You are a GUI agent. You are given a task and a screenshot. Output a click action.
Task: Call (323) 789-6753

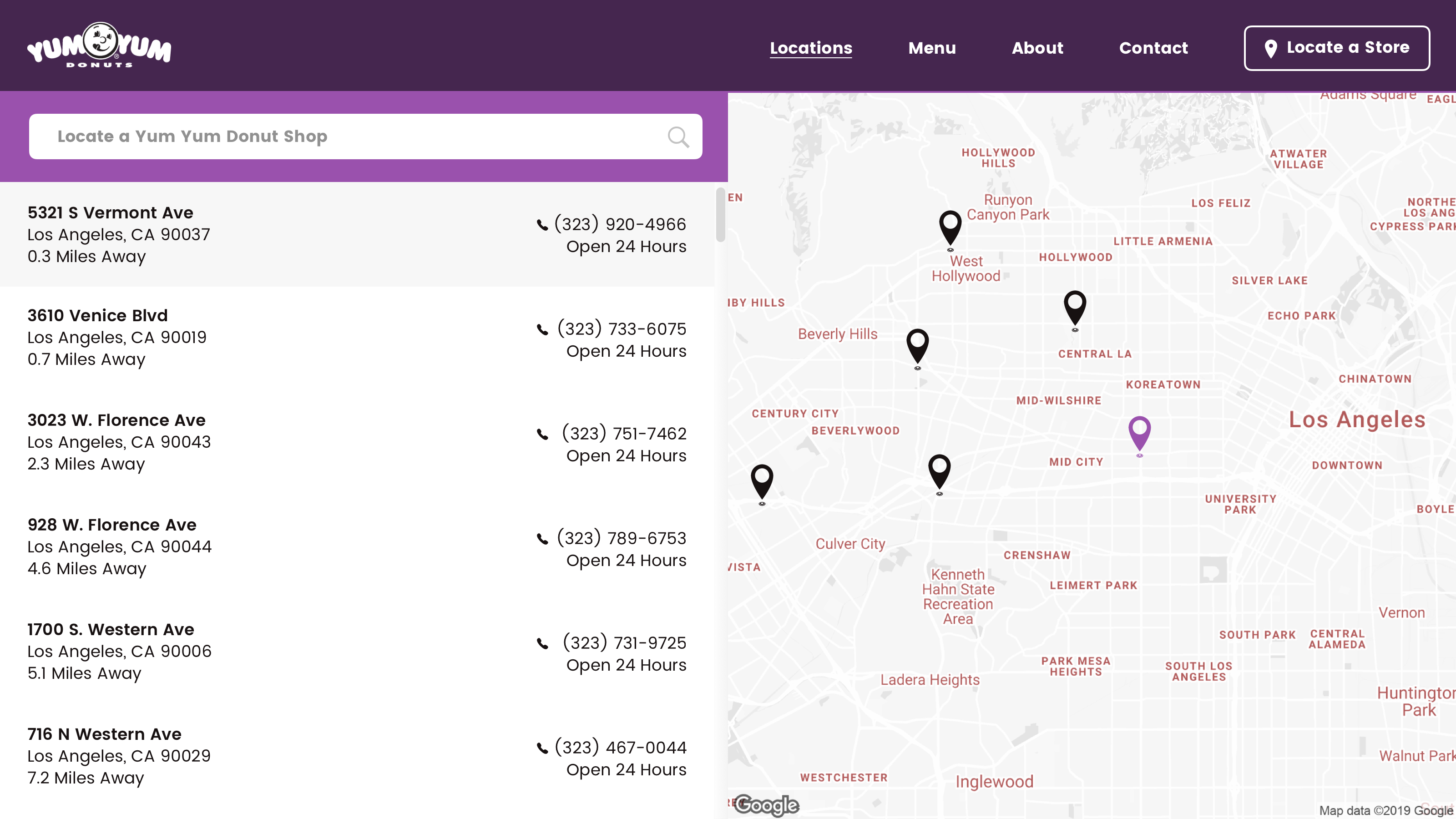coord(622,538)
